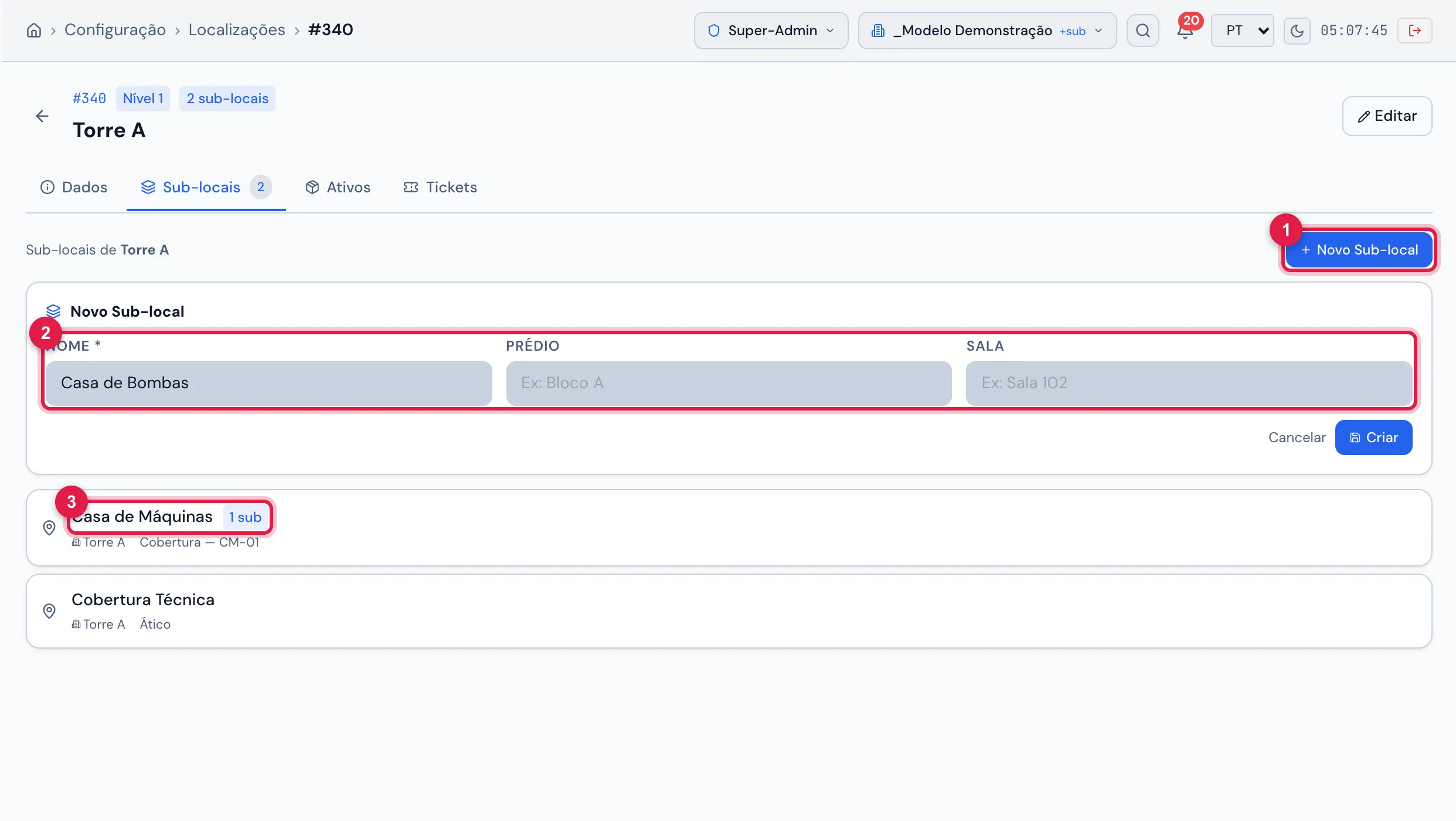Click the red logout icon

1414,30
